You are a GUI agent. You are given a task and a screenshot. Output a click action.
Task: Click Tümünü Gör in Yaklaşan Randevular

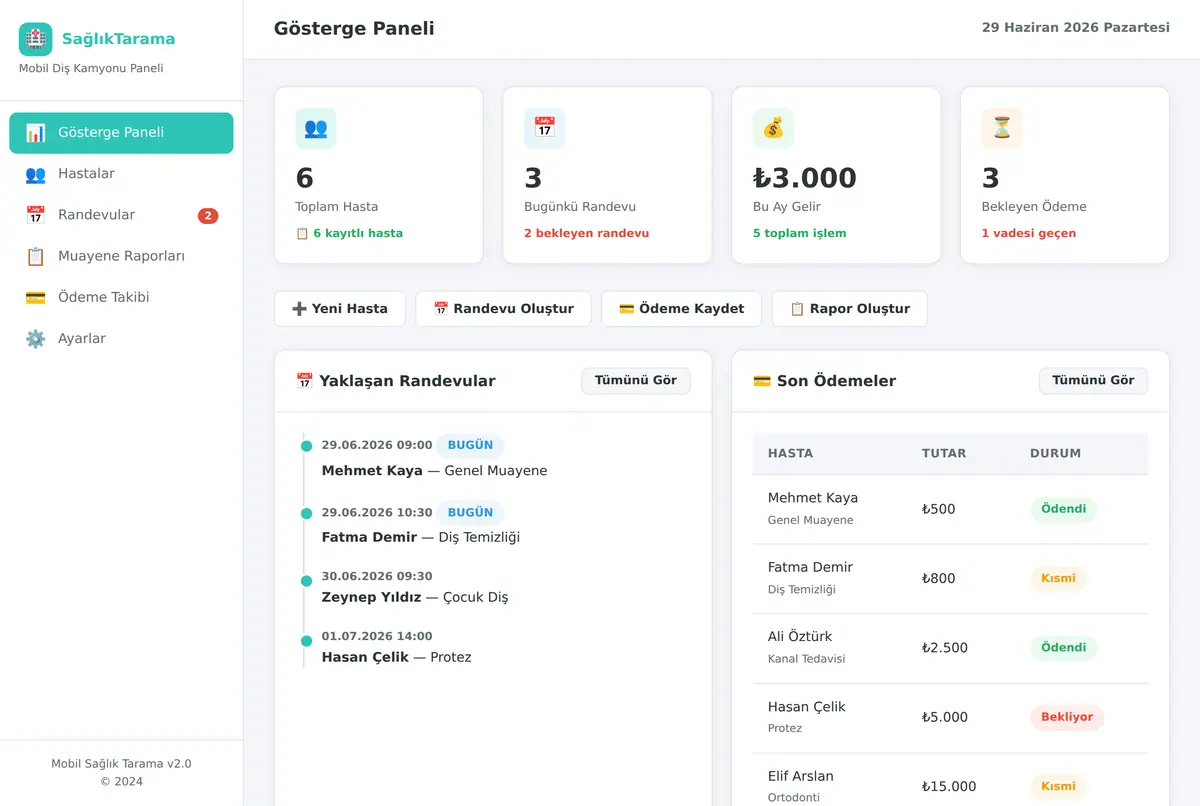pos(636,381)
